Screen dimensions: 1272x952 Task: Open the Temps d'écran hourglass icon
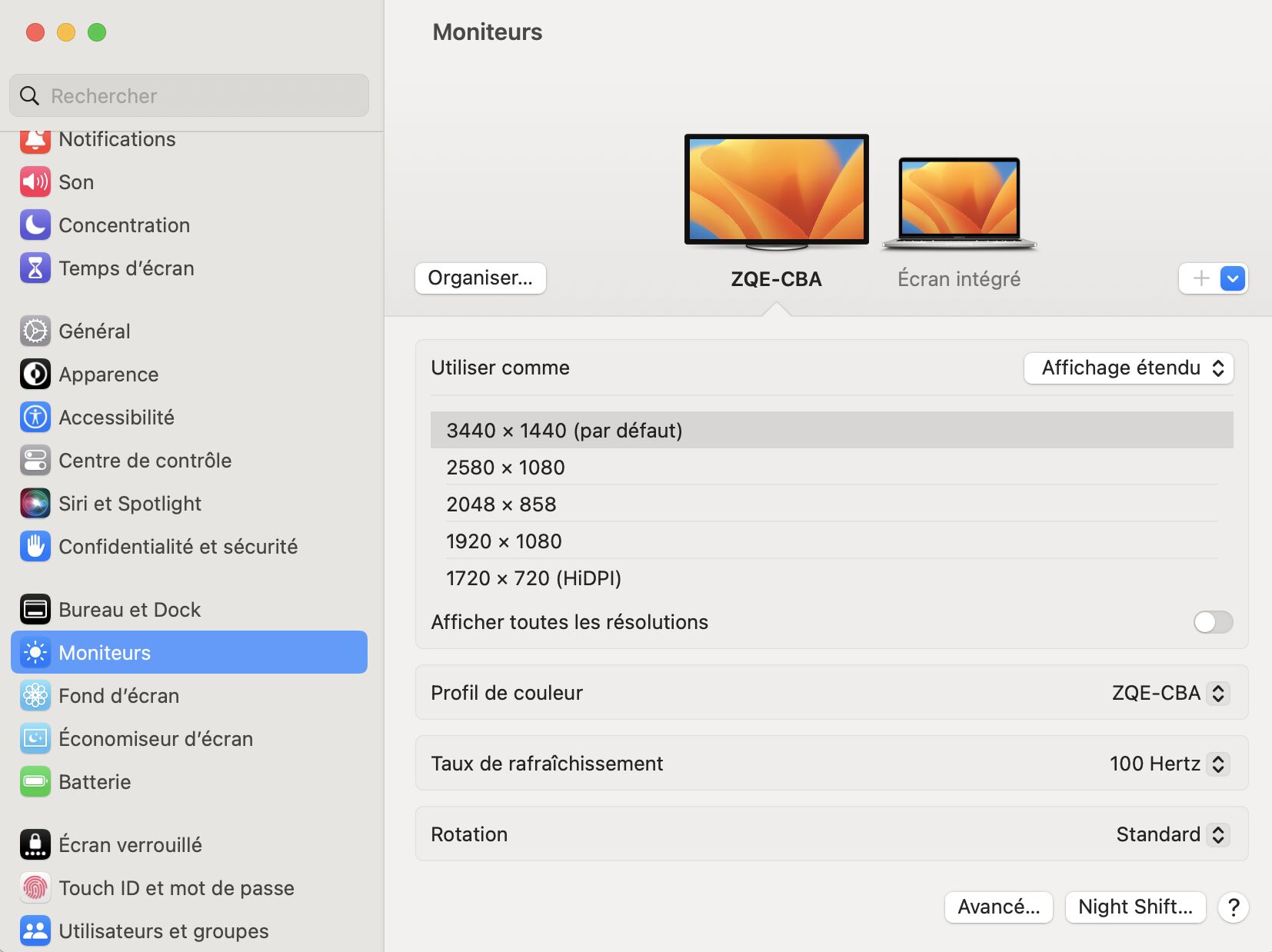coord(35,268)
